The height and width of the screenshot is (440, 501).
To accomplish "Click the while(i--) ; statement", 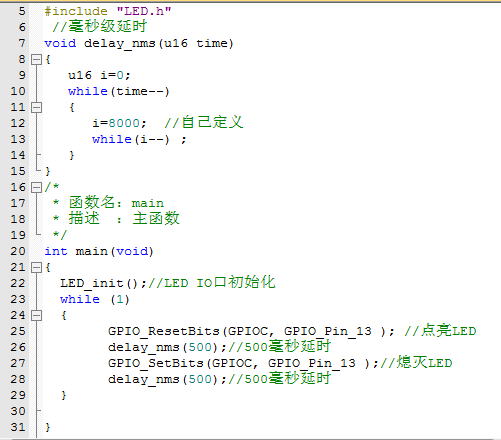I will click(139, 139).
